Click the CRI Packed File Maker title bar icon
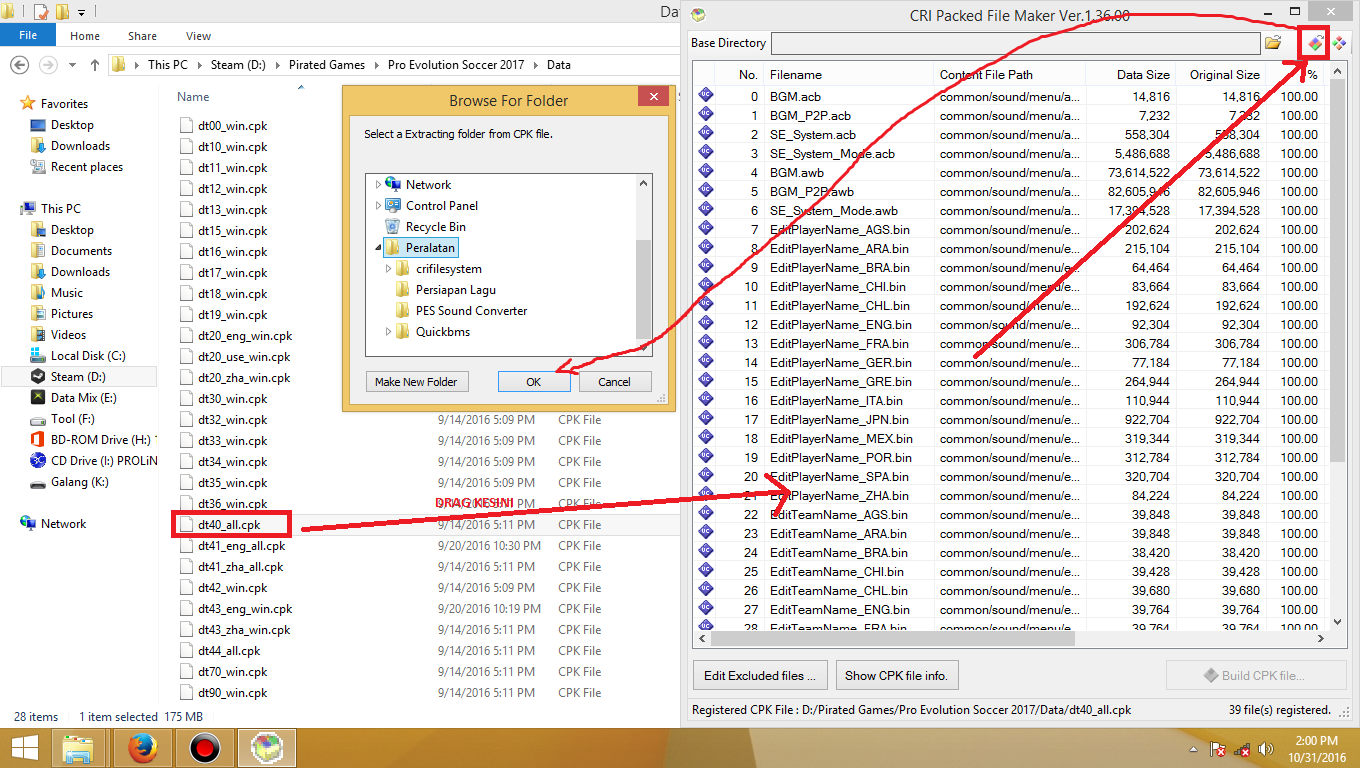 coord(699,14)
